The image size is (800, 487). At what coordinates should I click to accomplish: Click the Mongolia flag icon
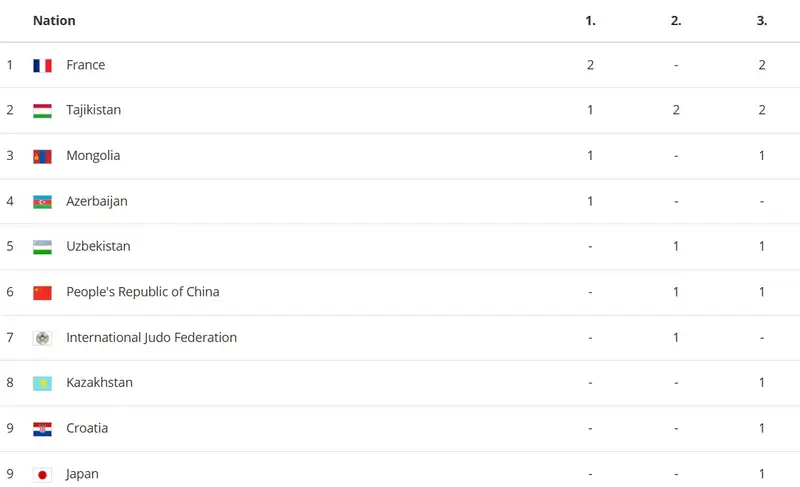[42, 157]
